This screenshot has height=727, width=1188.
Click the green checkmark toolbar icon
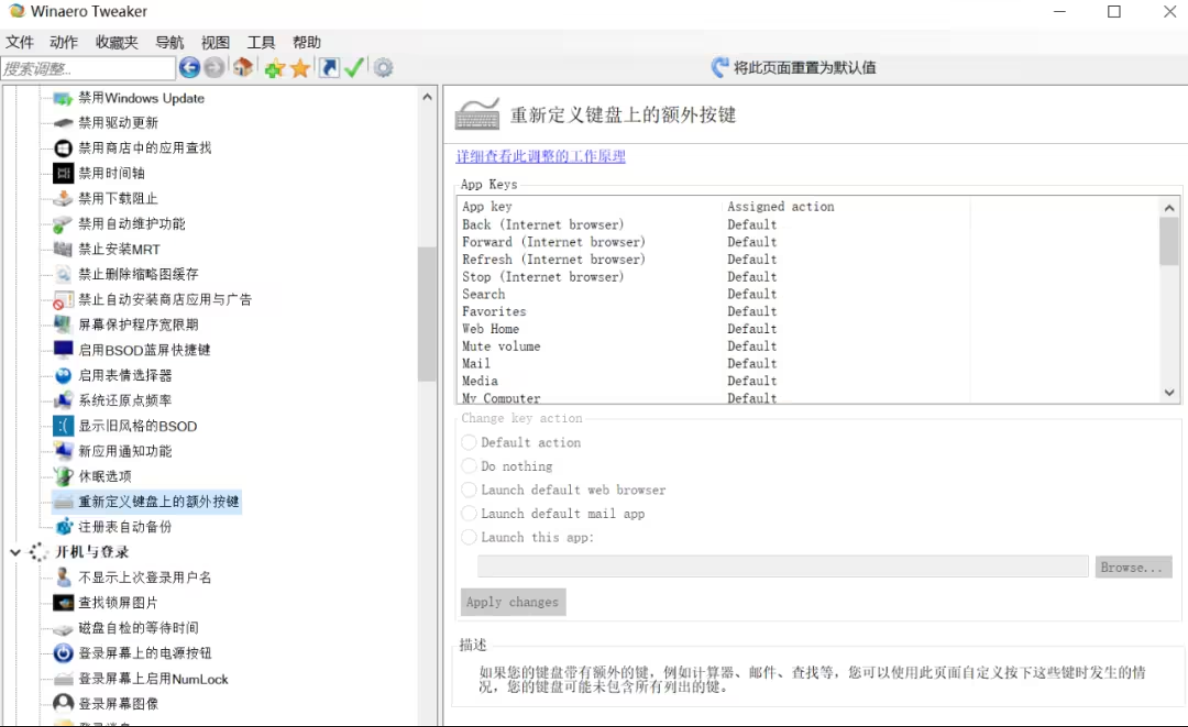point(354,68)
